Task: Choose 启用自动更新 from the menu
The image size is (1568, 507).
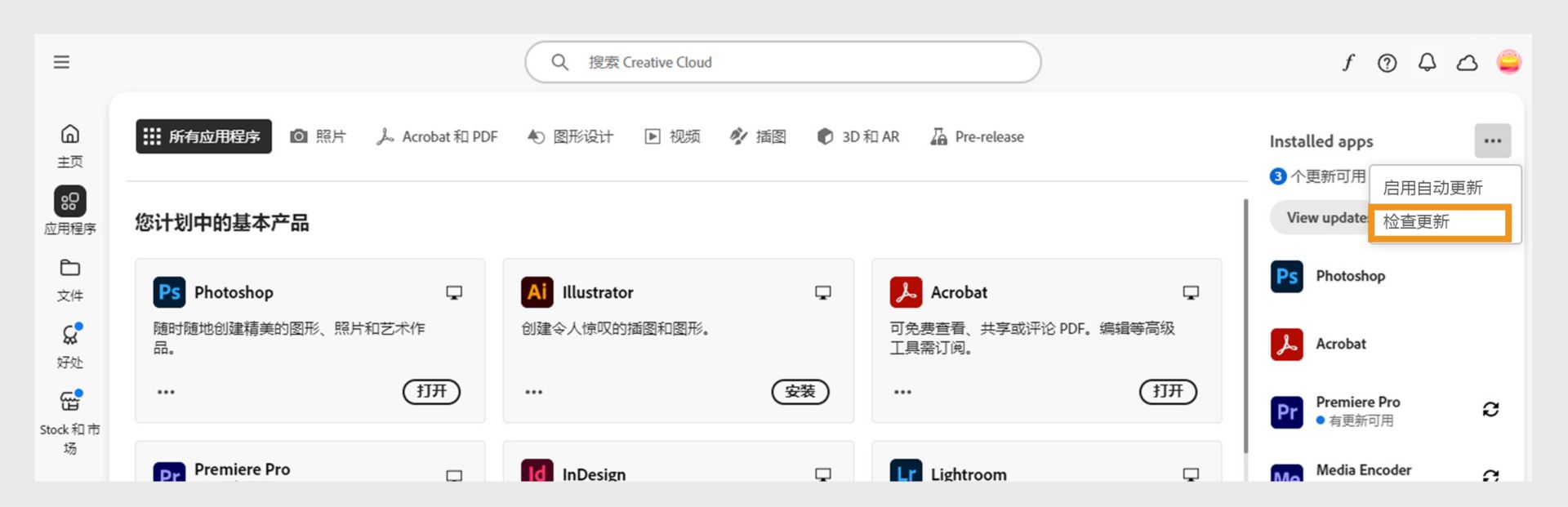Action: (1432, 188)
